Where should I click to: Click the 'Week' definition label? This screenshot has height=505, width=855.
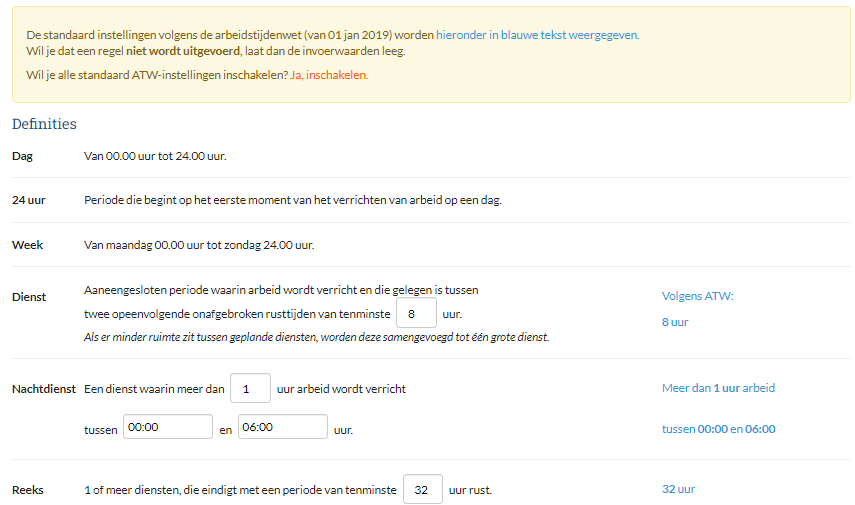pyautogui.click(x=26, y=245)
